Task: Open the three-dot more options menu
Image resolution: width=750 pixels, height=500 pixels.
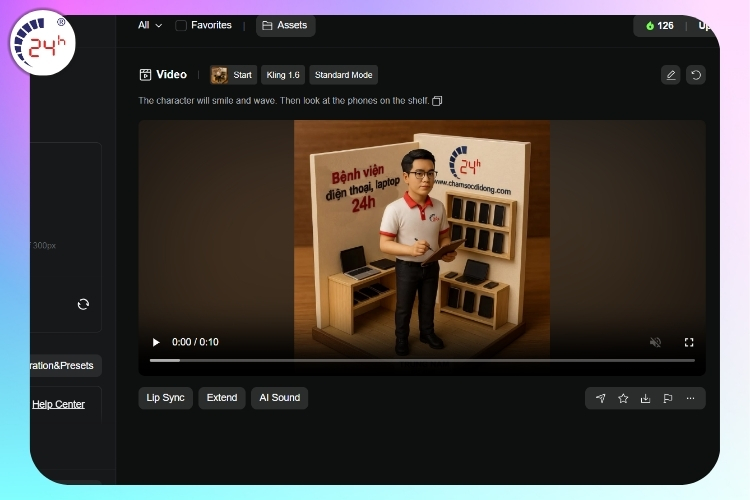Action: [x=690, y=398]
